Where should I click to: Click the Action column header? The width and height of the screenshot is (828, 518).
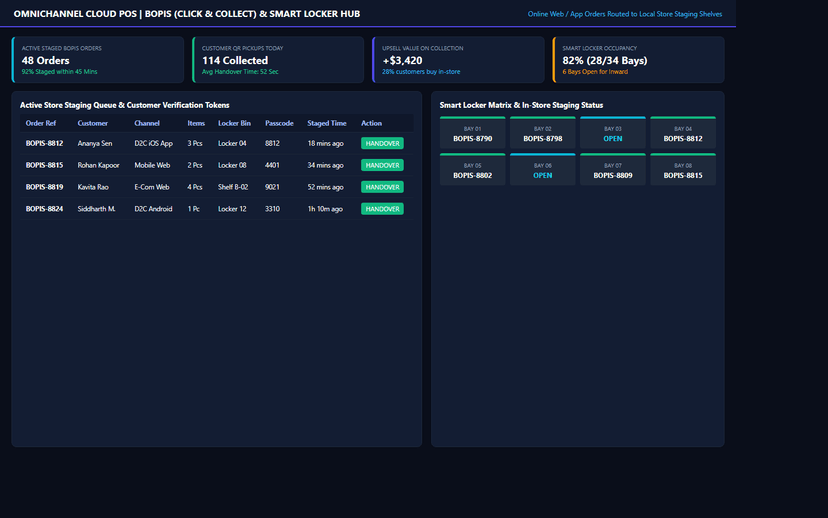(371, 123)
